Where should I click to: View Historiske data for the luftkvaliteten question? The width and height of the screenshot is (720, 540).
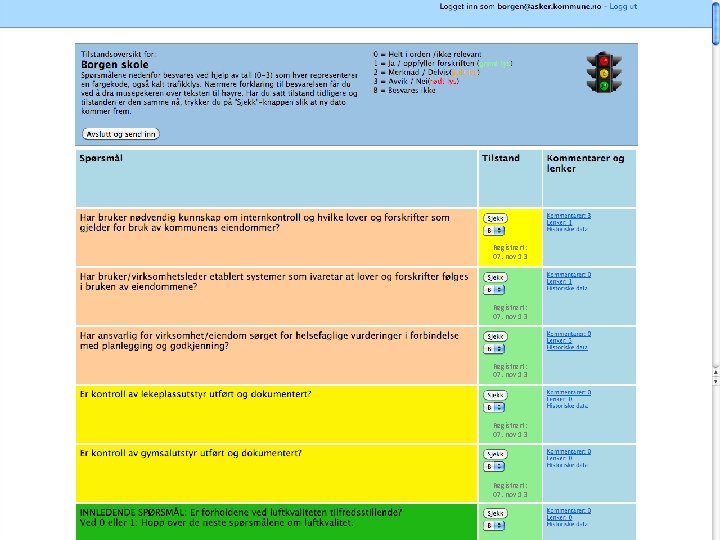tap(567, 523)
